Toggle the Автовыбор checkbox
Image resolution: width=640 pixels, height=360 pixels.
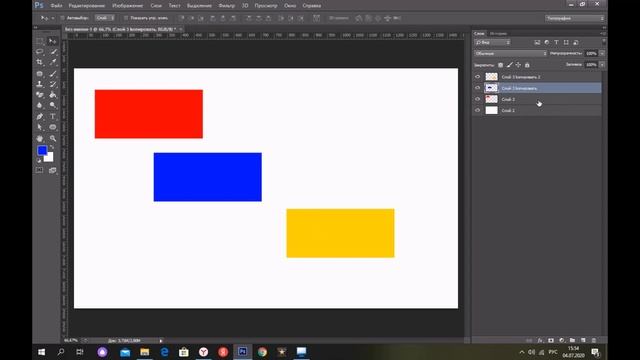click(x=62, y=18)
